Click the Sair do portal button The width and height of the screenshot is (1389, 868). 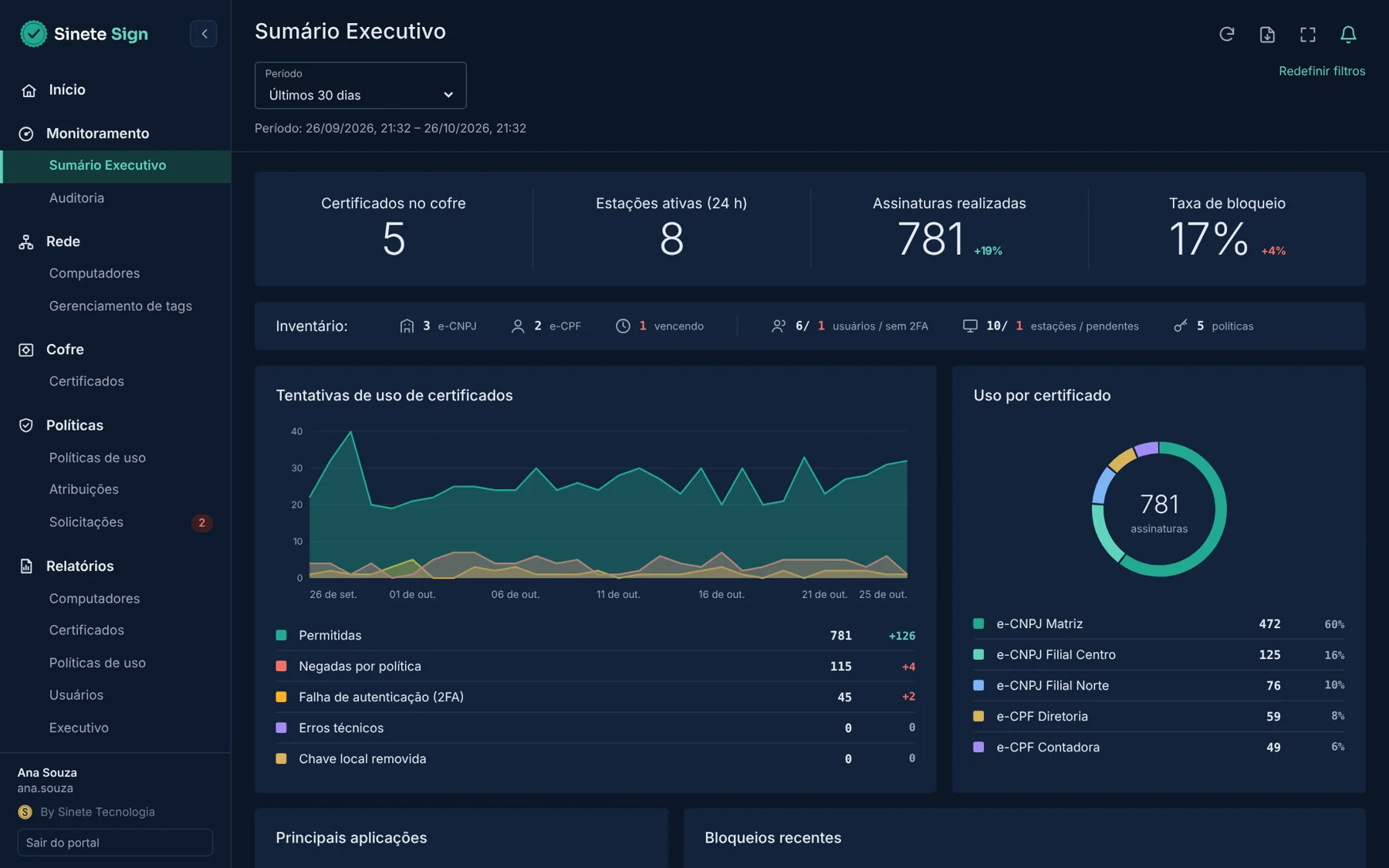pyautogui.click(x=115, y=843)
